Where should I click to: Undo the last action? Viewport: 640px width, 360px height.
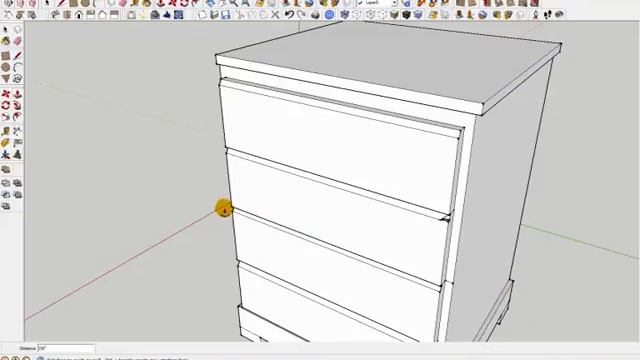click(289, 15)
